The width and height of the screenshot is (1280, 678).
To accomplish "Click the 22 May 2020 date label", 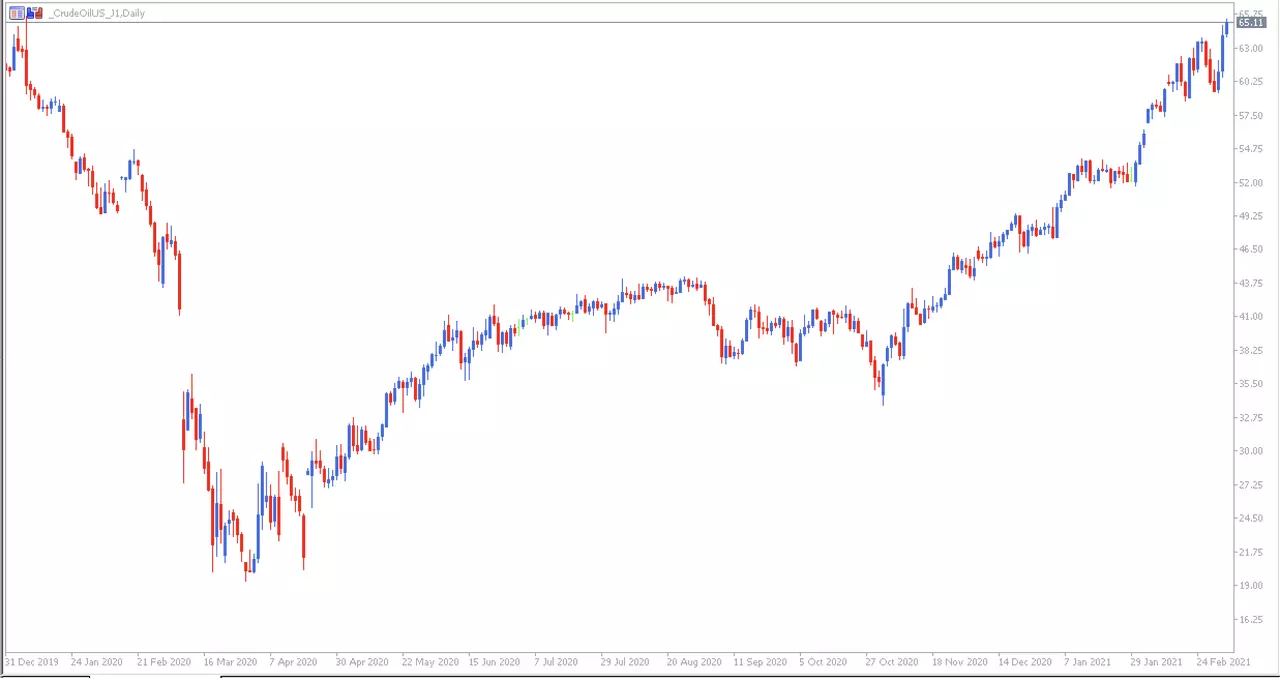I will 430,662.
